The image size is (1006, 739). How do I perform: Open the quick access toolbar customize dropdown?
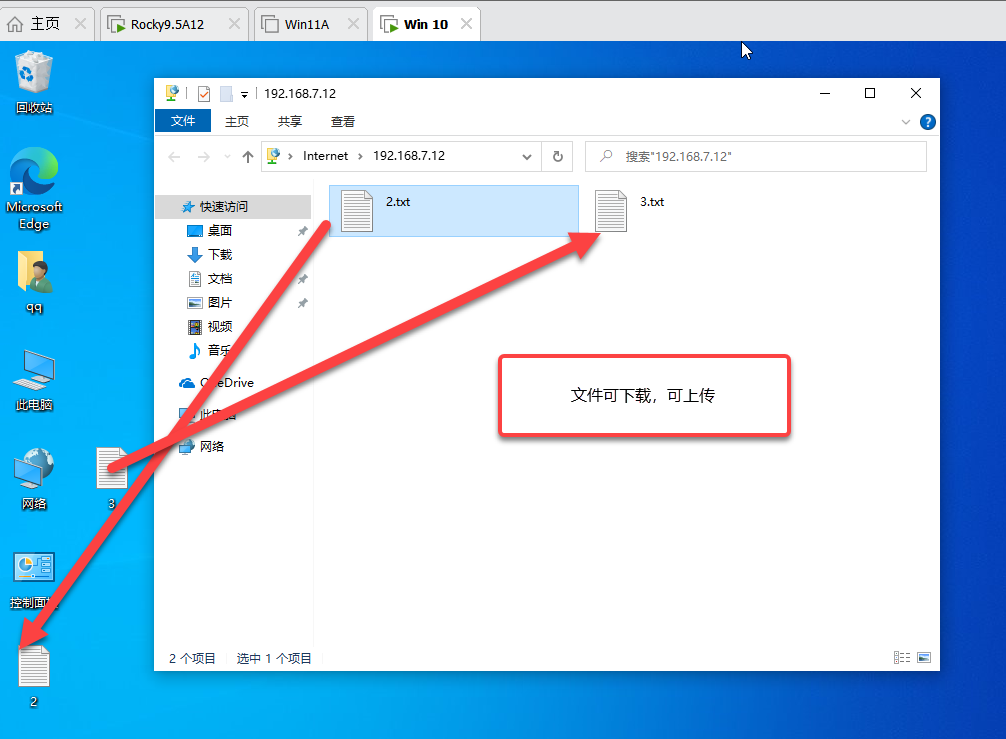click(244, 94)
